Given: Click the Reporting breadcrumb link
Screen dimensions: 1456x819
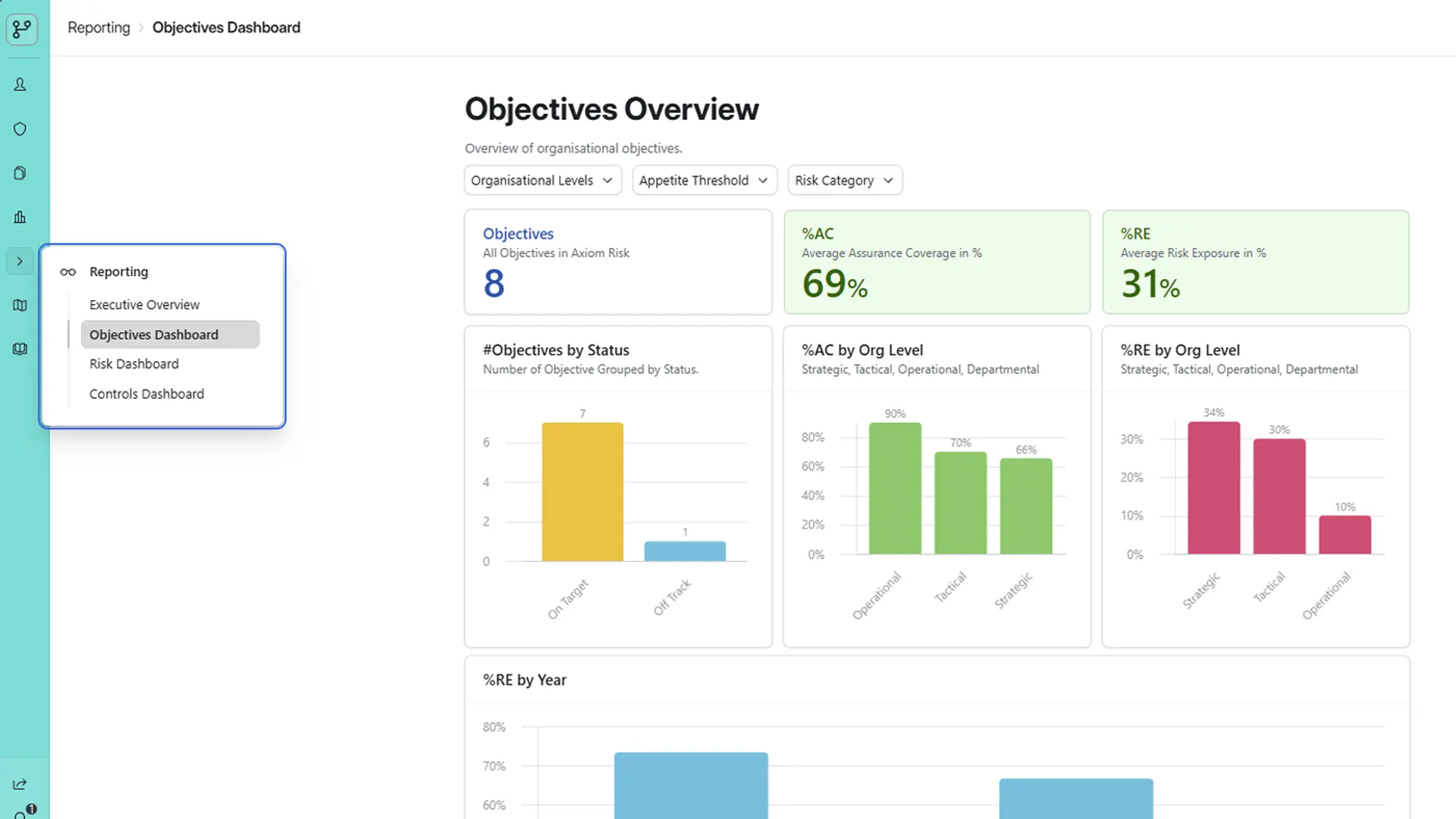Looking at the screenshot, I should tap(99, 27).
